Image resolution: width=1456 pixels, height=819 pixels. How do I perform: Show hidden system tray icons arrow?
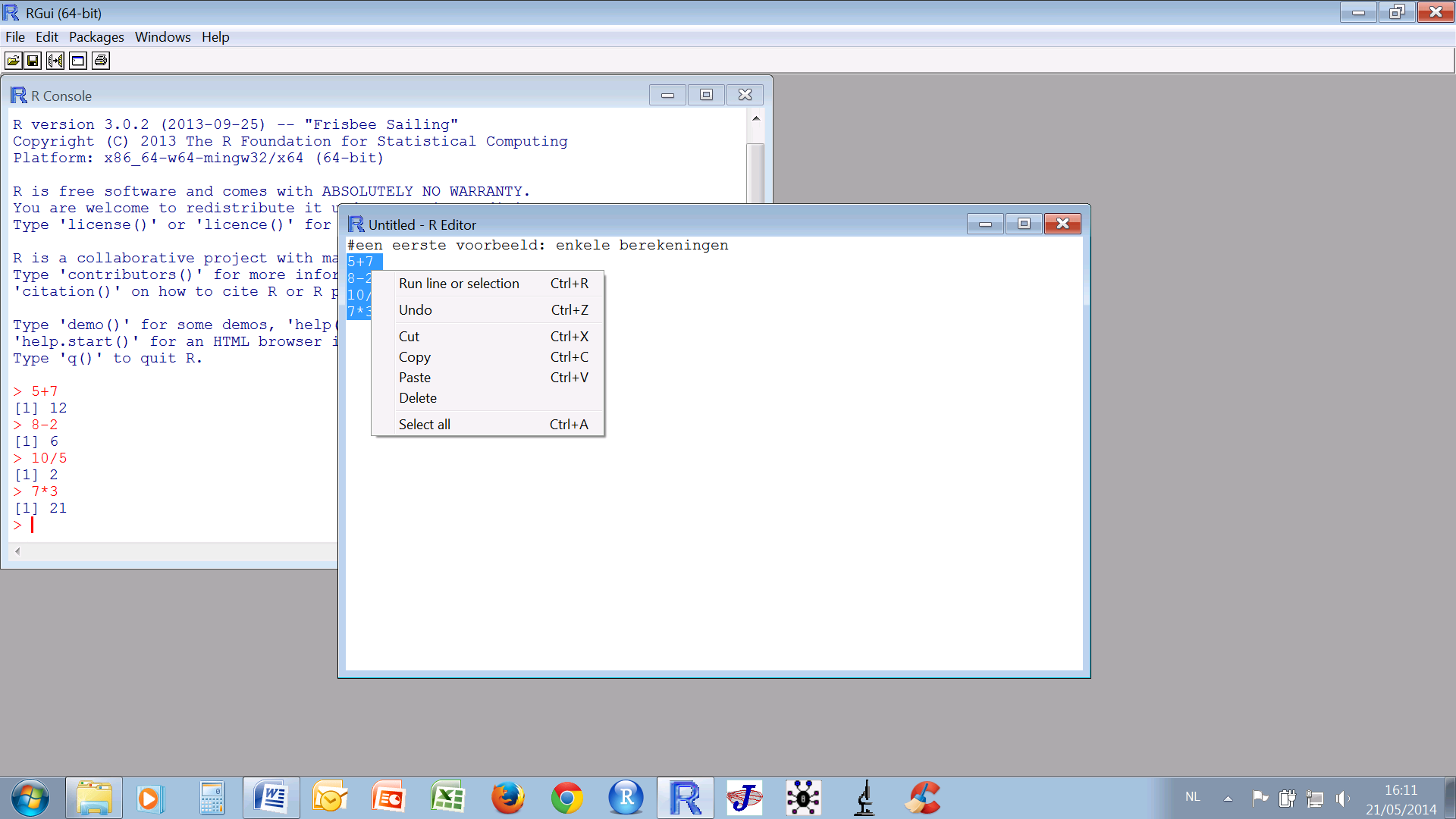point(1228,798)
